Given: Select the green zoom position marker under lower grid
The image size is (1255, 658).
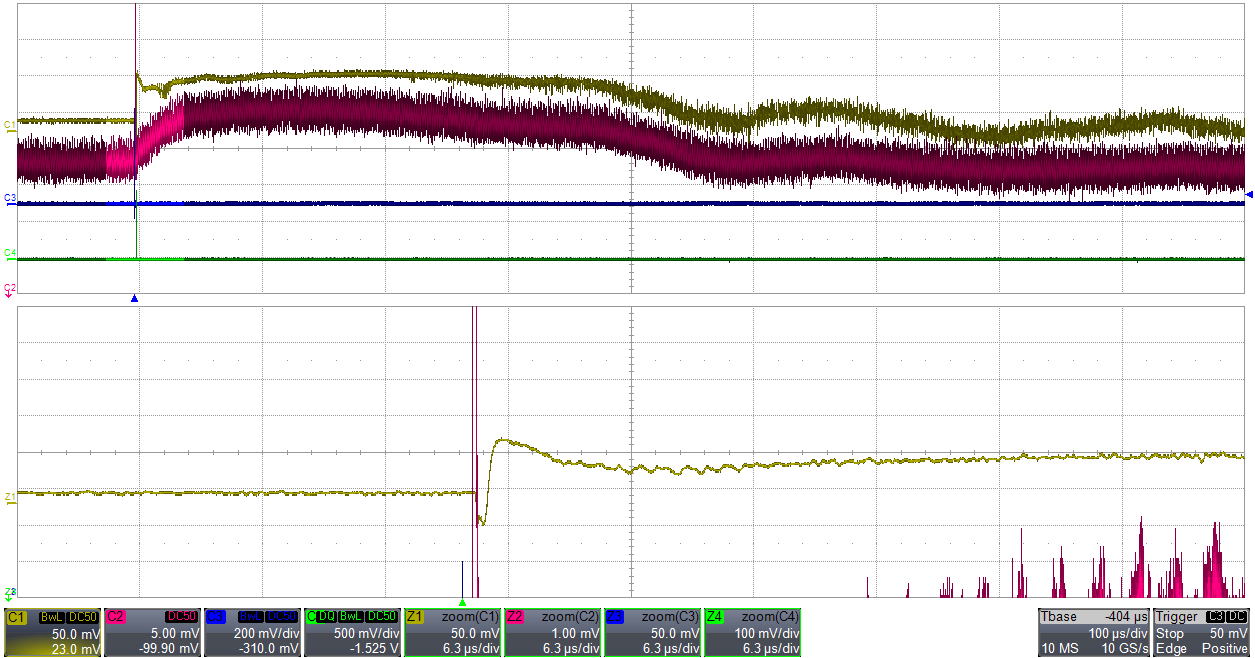Looking at the screenshot, I should coord(462,602).
